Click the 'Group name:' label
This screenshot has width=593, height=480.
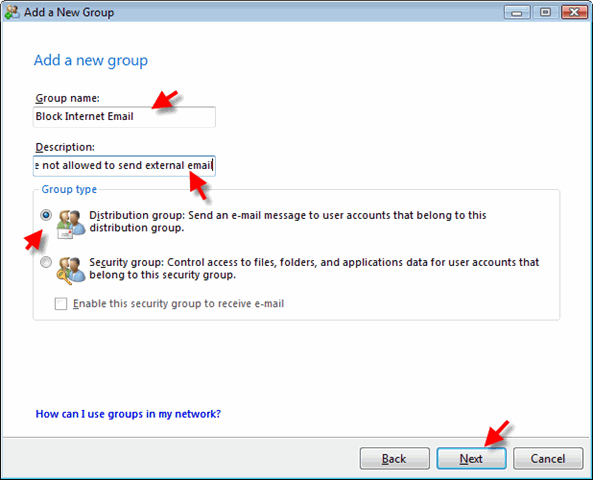tap(67, 98)
